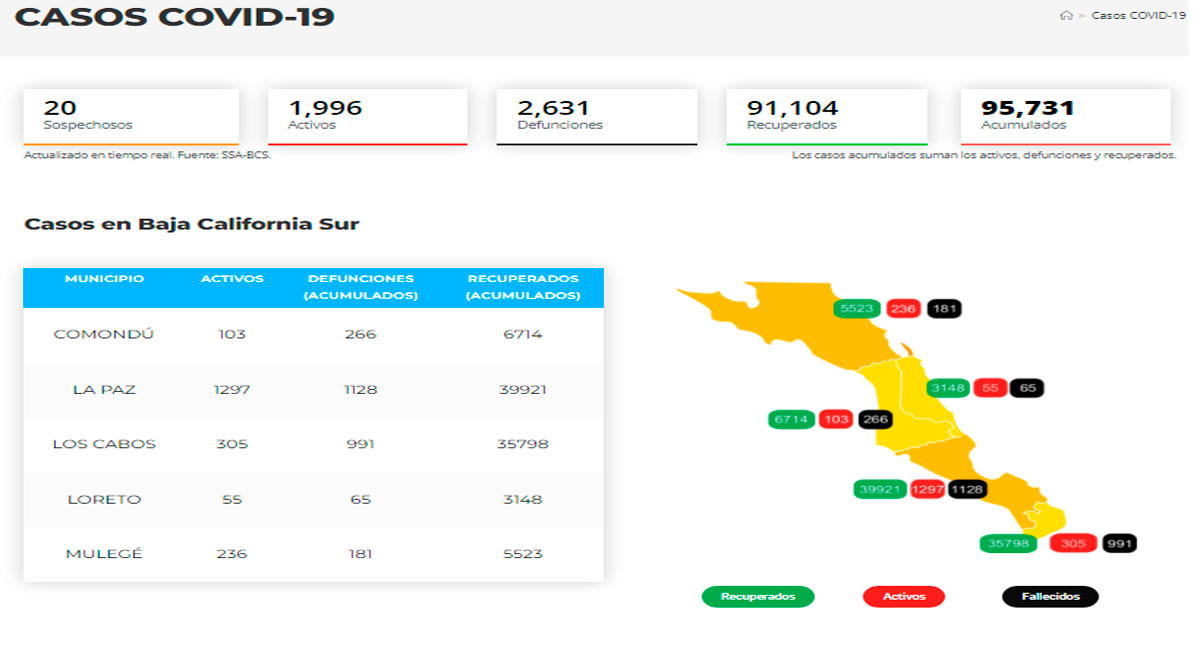This screenshot has height=666, width=1200.
Task: Click the green 5523 recovered badge for Mulegé
Action: click(859, 309)
